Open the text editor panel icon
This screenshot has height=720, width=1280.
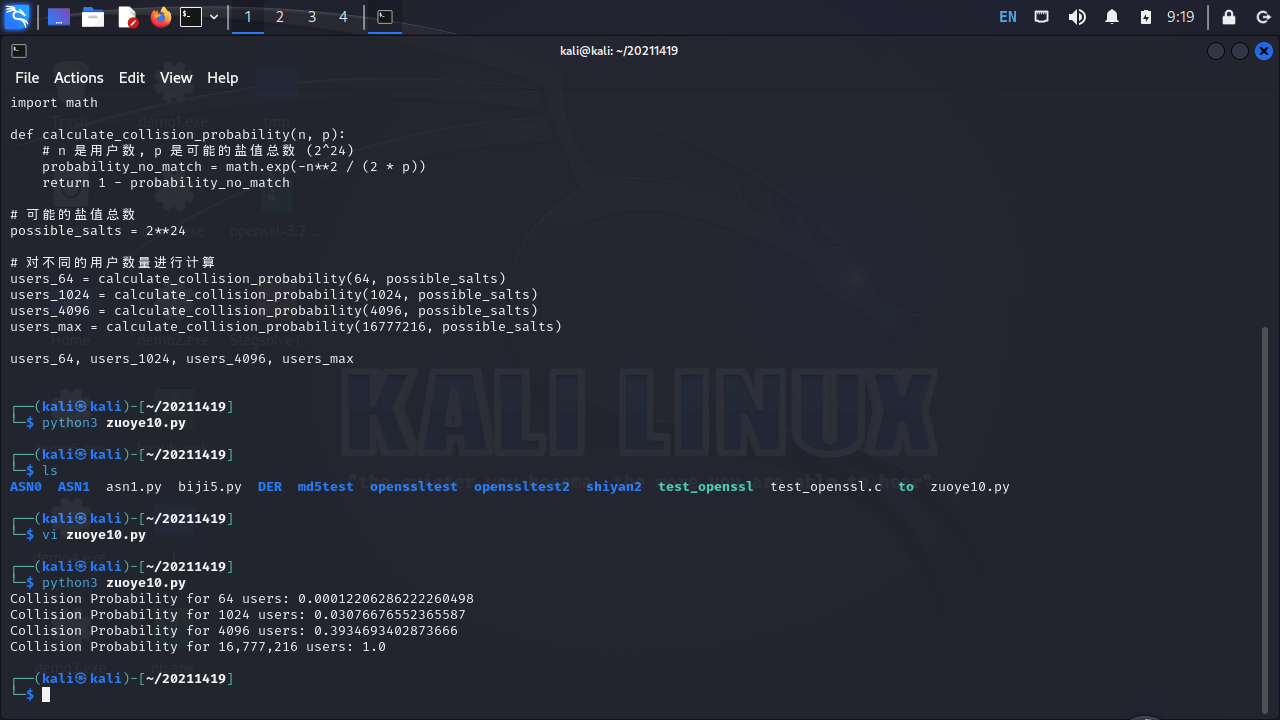click(127, 17)
